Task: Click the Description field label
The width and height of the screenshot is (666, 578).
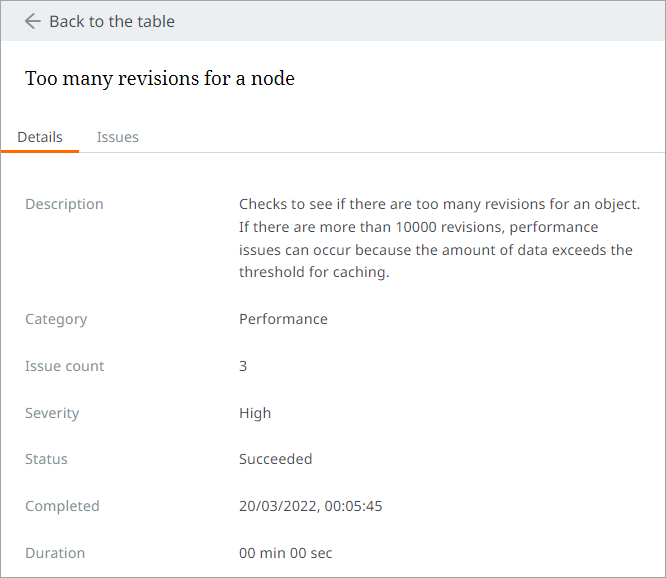Action: 64,204
